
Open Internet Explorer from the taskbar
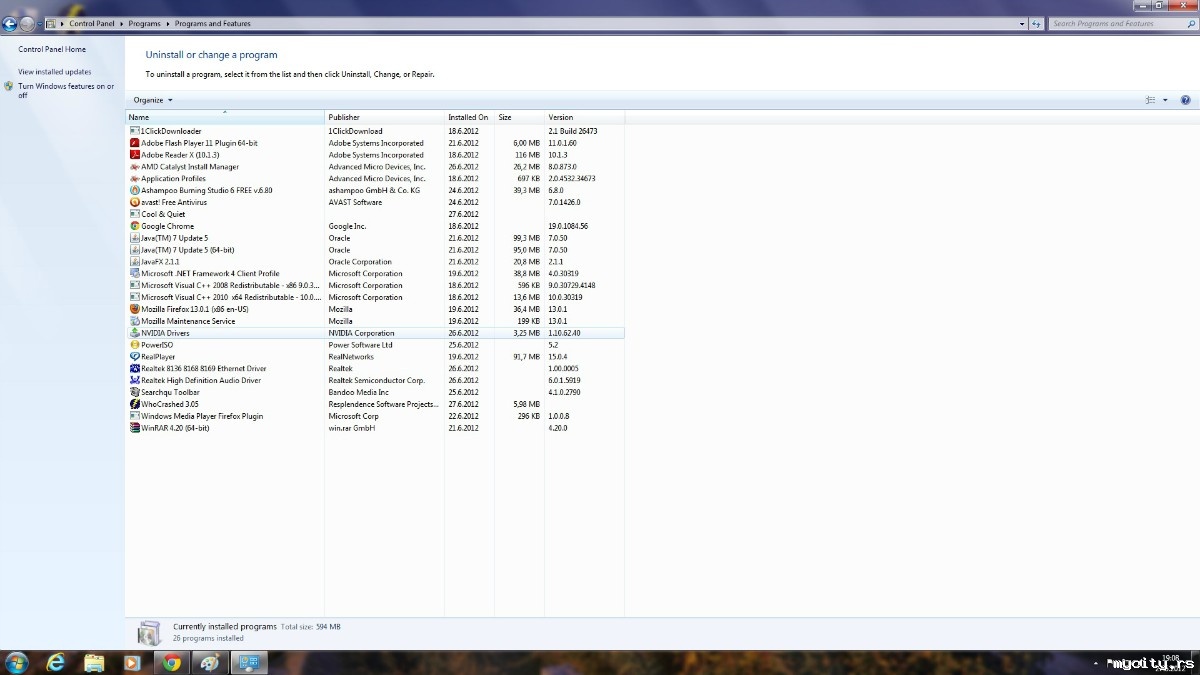pyautogui.click(x=55, y=662)
